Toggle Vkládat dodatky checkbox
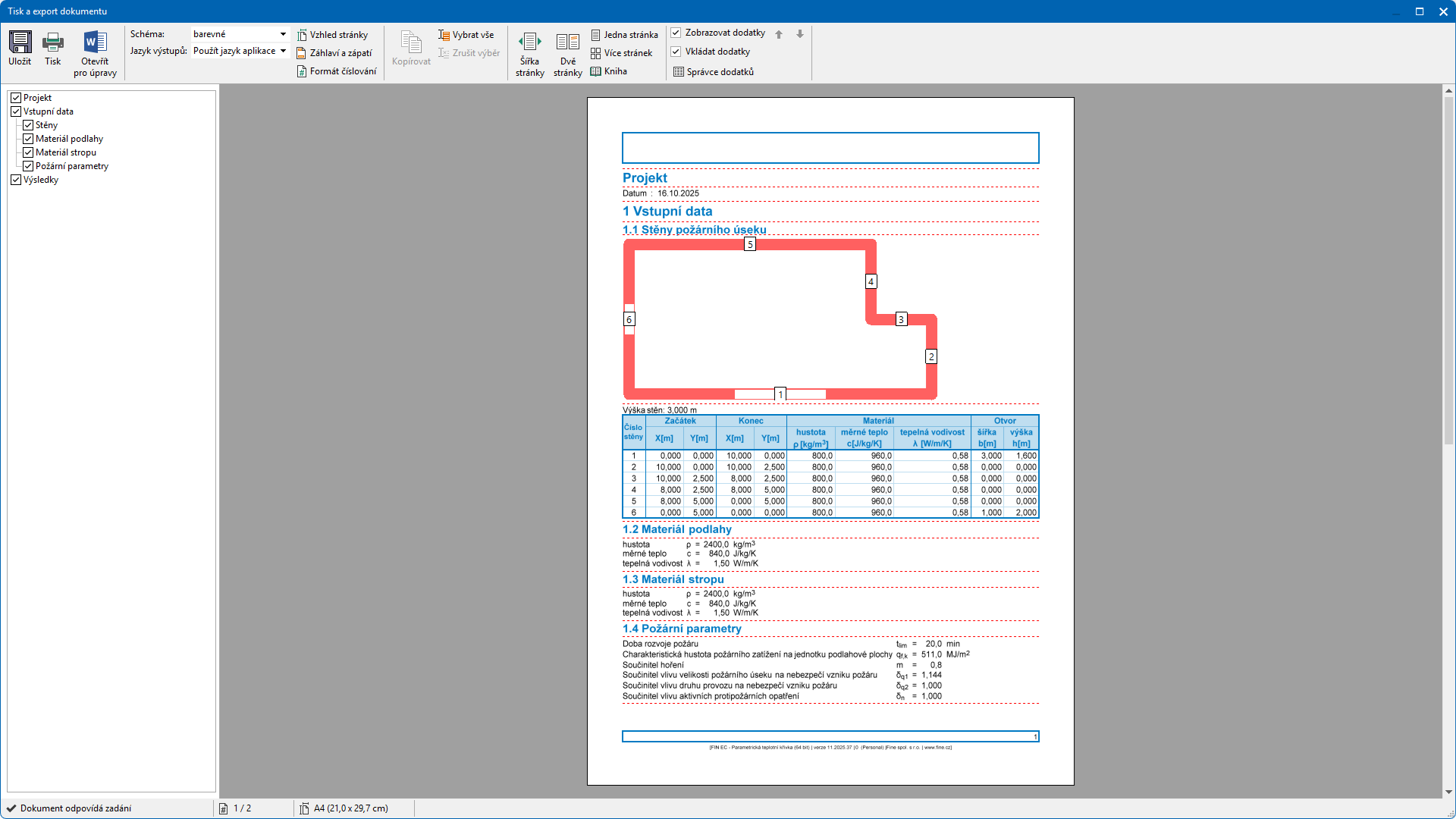This screenshot has height=819, width=1456. pos(676,52)
